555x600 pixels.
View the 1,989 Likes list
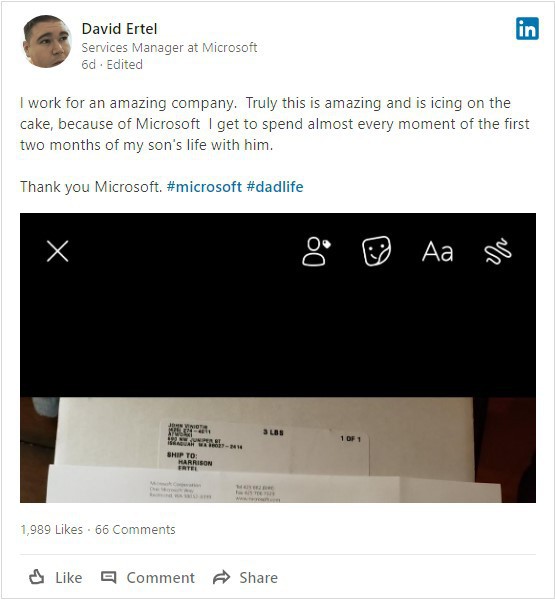click(x=51, y=530)
